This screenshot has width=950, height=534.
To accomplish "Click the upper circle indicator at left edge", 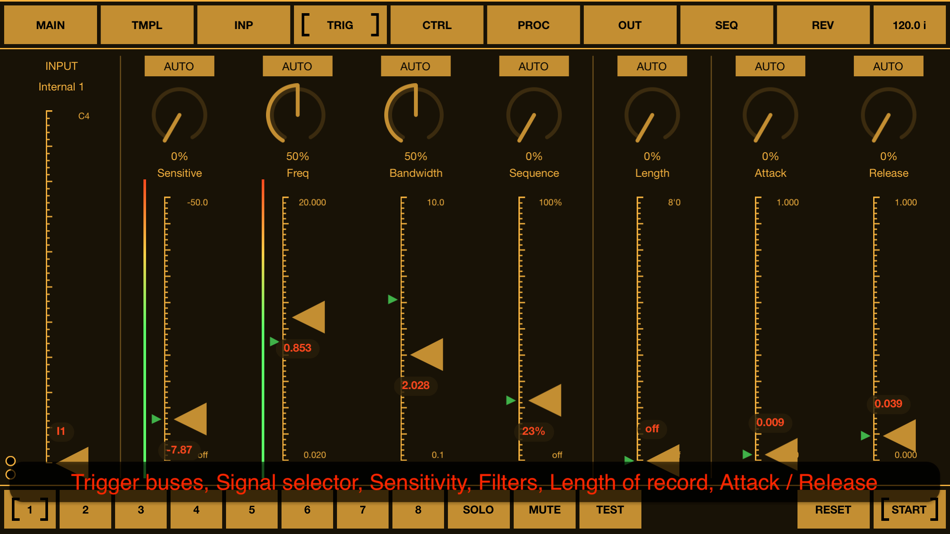I will point(10,461).
